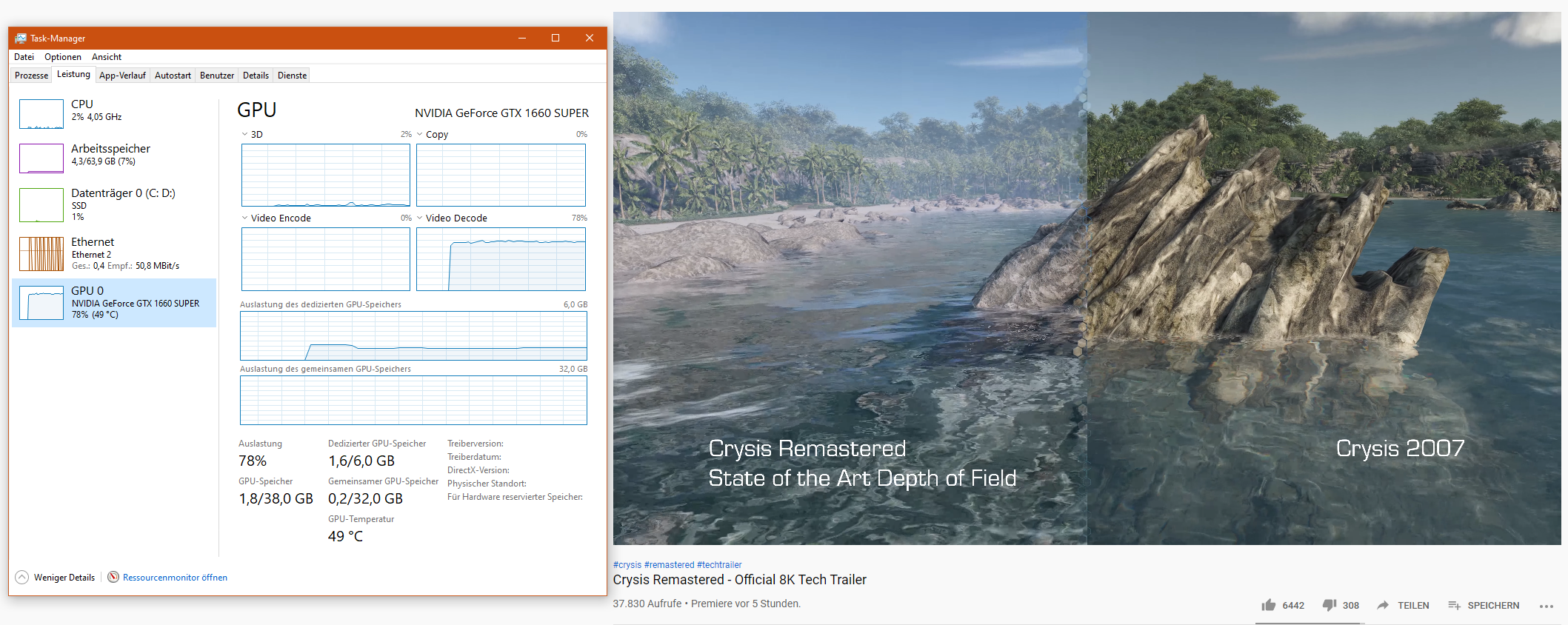
Task: Dislike the video with thumbs-down icon
Action: [x=1330, y=605]
